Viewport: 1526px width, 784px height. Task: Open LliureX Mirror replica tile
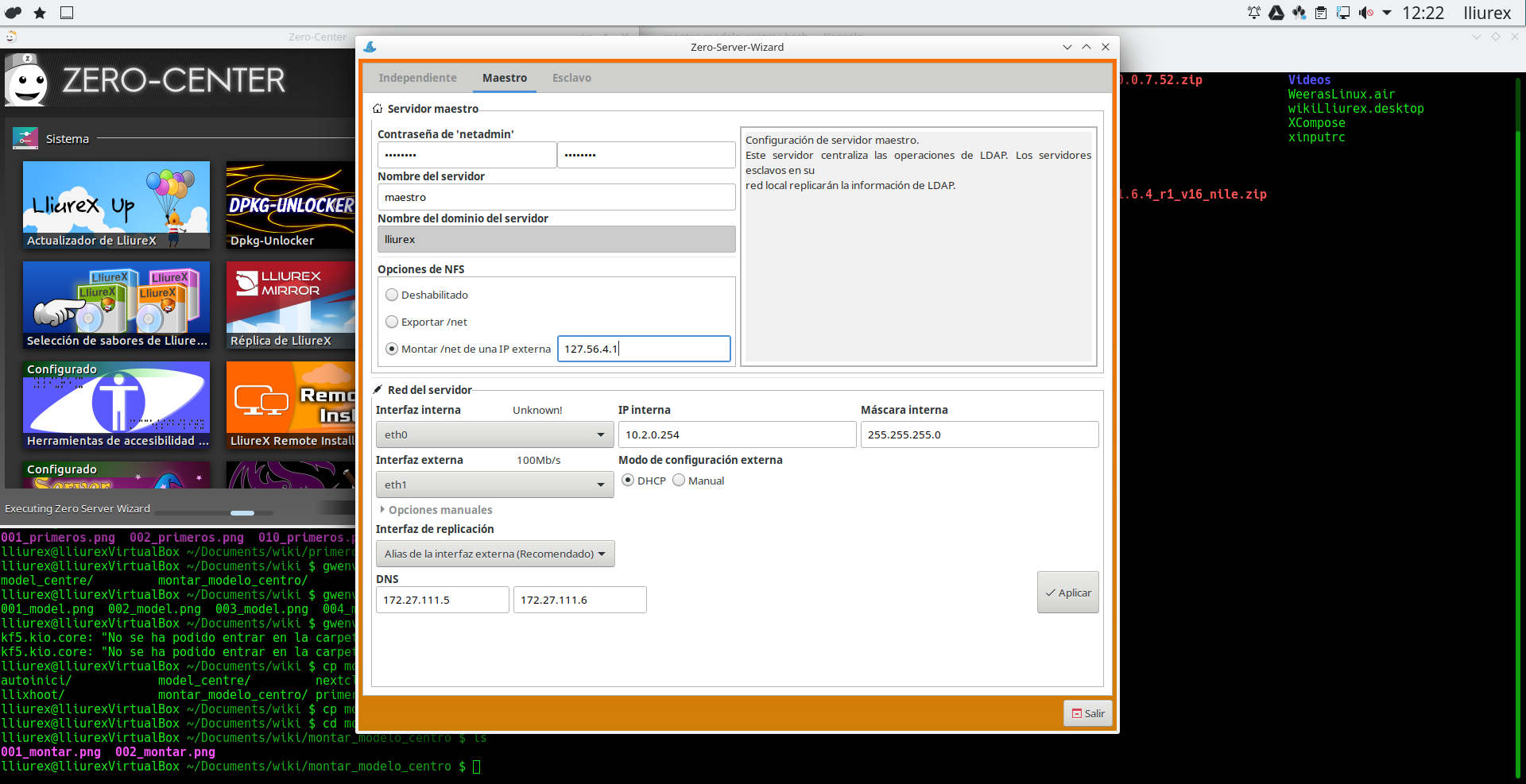(291, 305)
